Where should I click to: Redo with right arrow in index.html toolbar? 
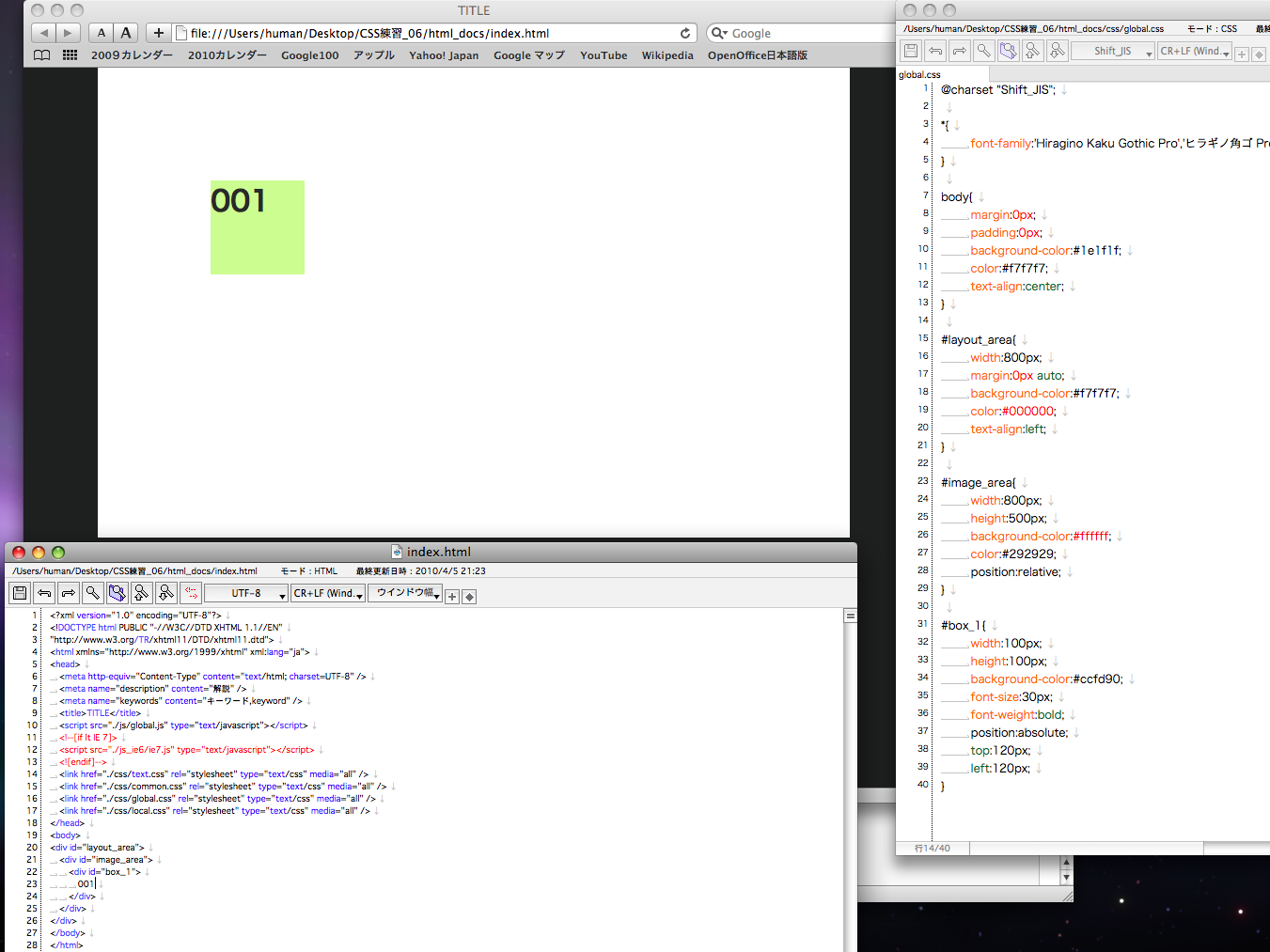69,593
